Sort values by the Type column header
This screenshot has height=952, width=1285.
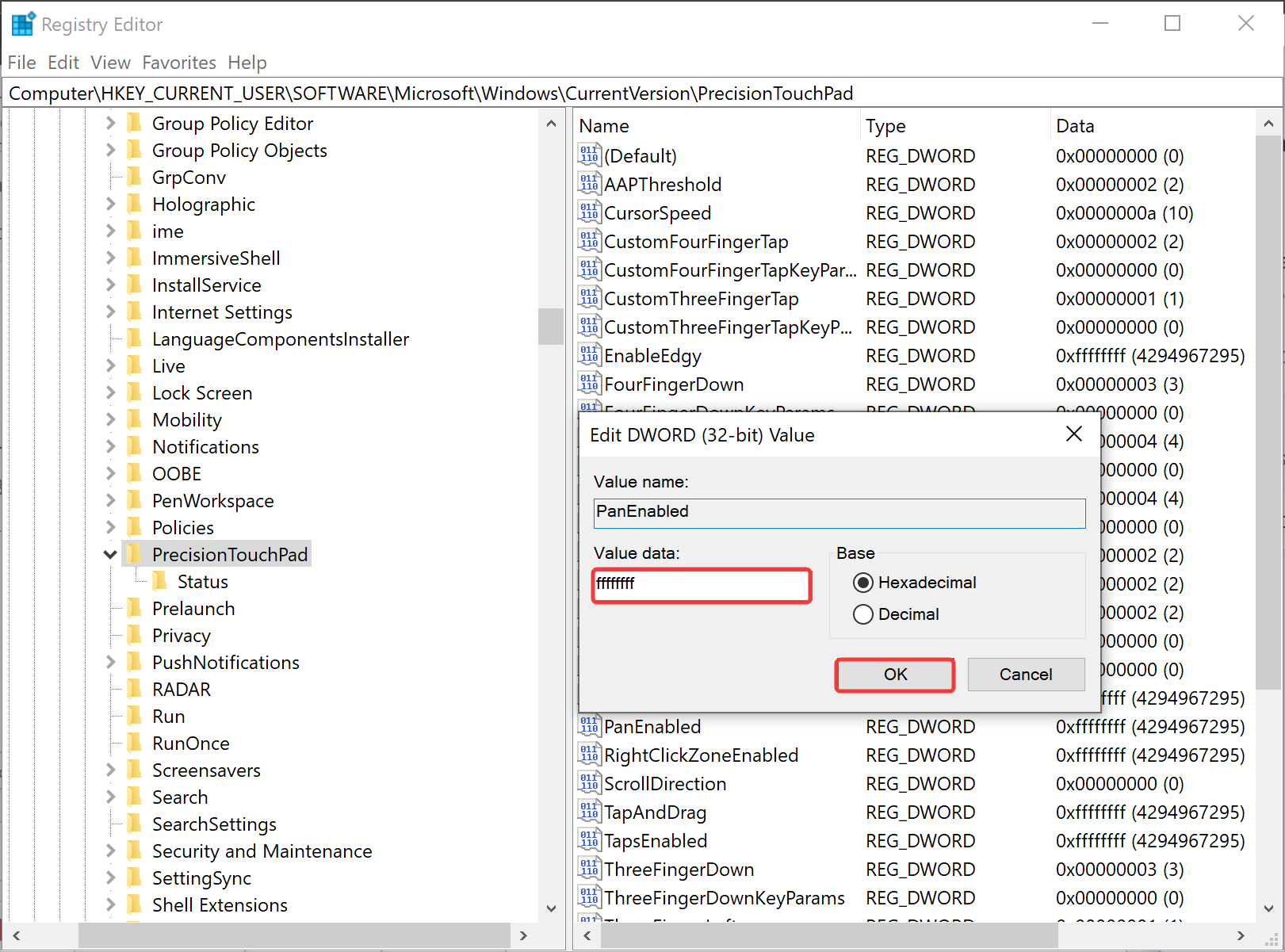point(955,125)
